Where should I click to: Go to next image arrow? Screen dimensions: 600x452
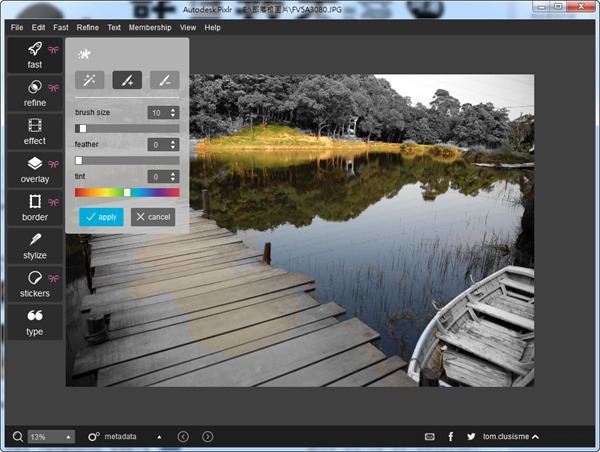208,436
